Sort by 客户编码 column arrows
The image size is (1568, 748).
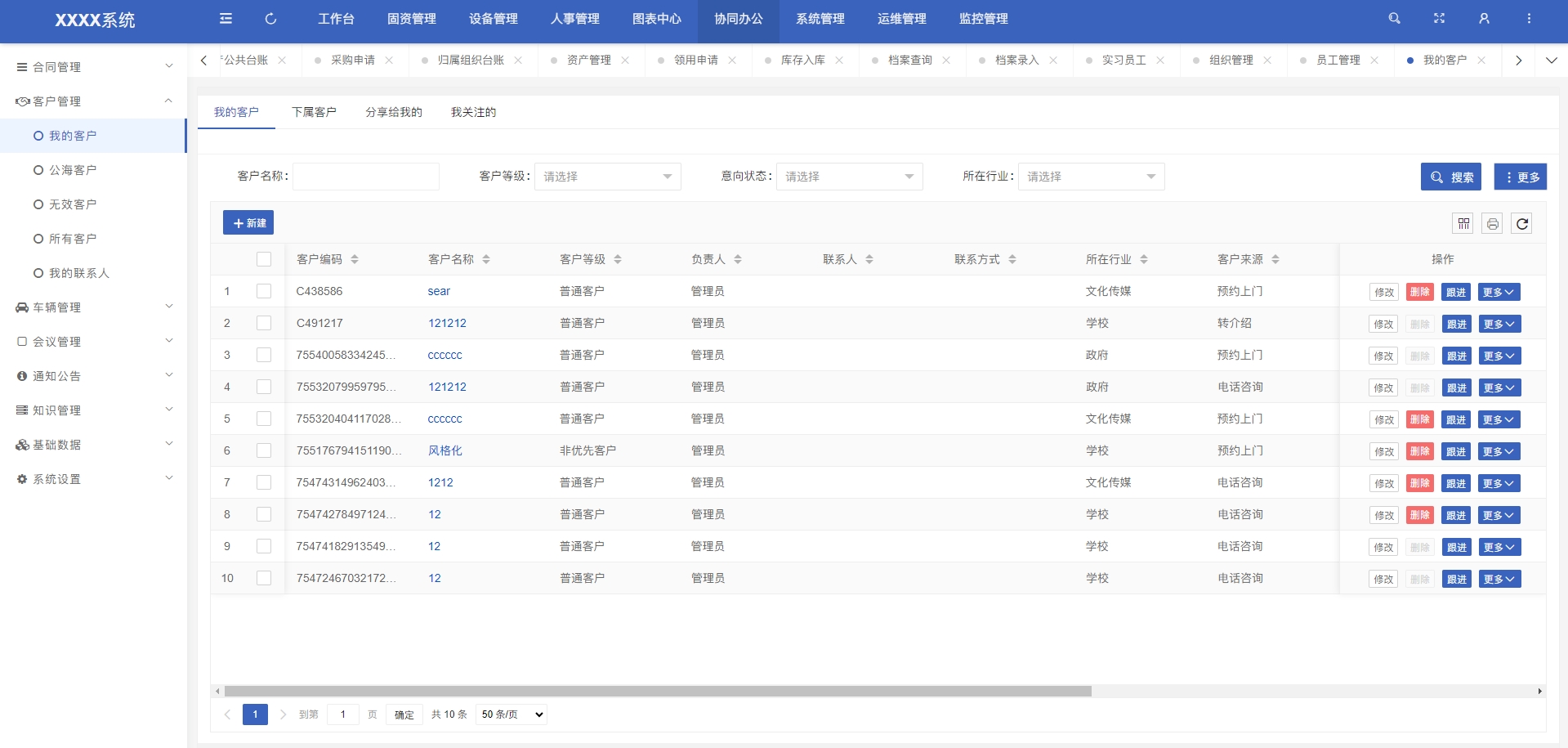[x=355, y=259]
